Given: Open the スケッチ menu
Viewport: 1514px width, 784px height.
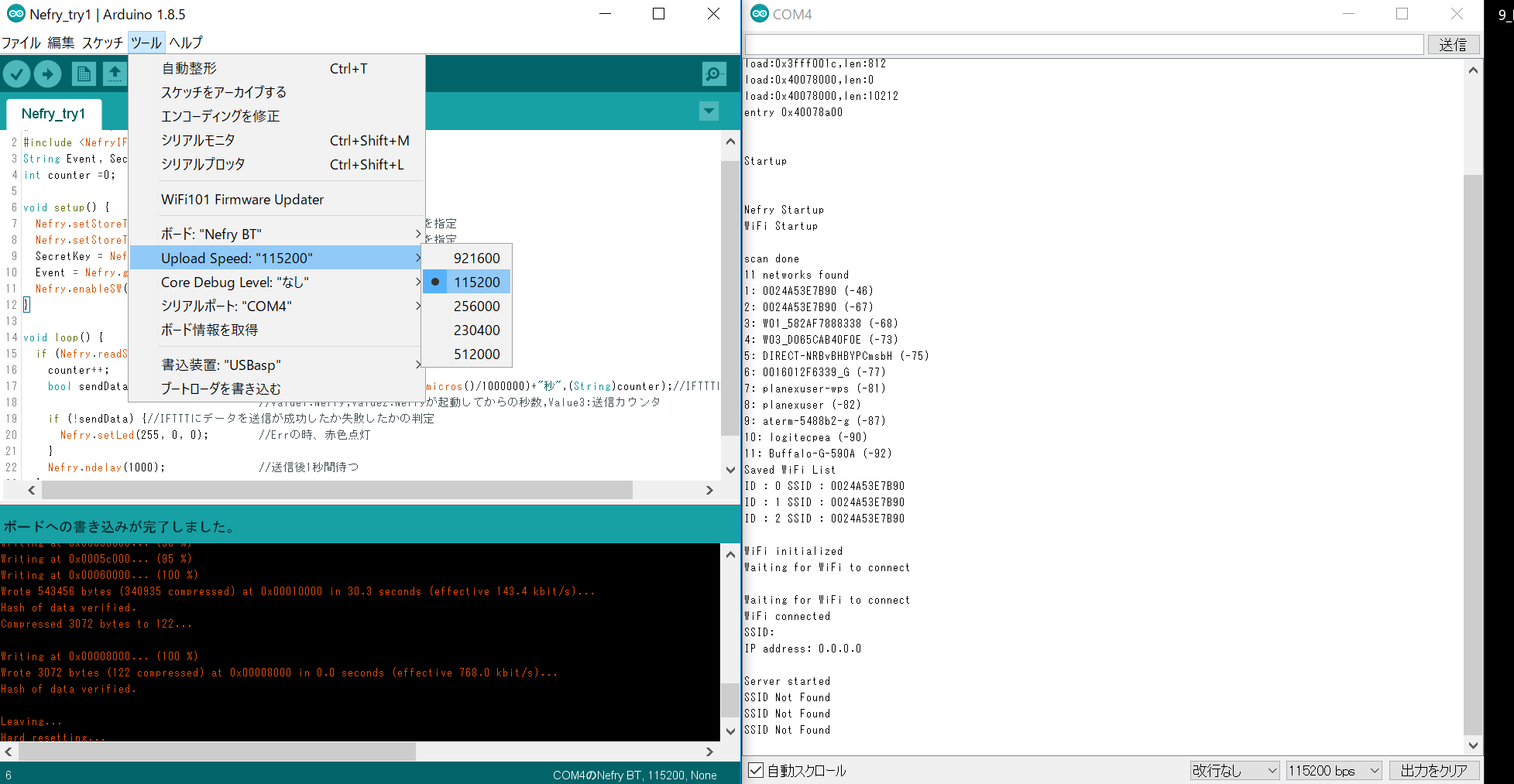Looking at the screenshot, I should pos(102,43).
